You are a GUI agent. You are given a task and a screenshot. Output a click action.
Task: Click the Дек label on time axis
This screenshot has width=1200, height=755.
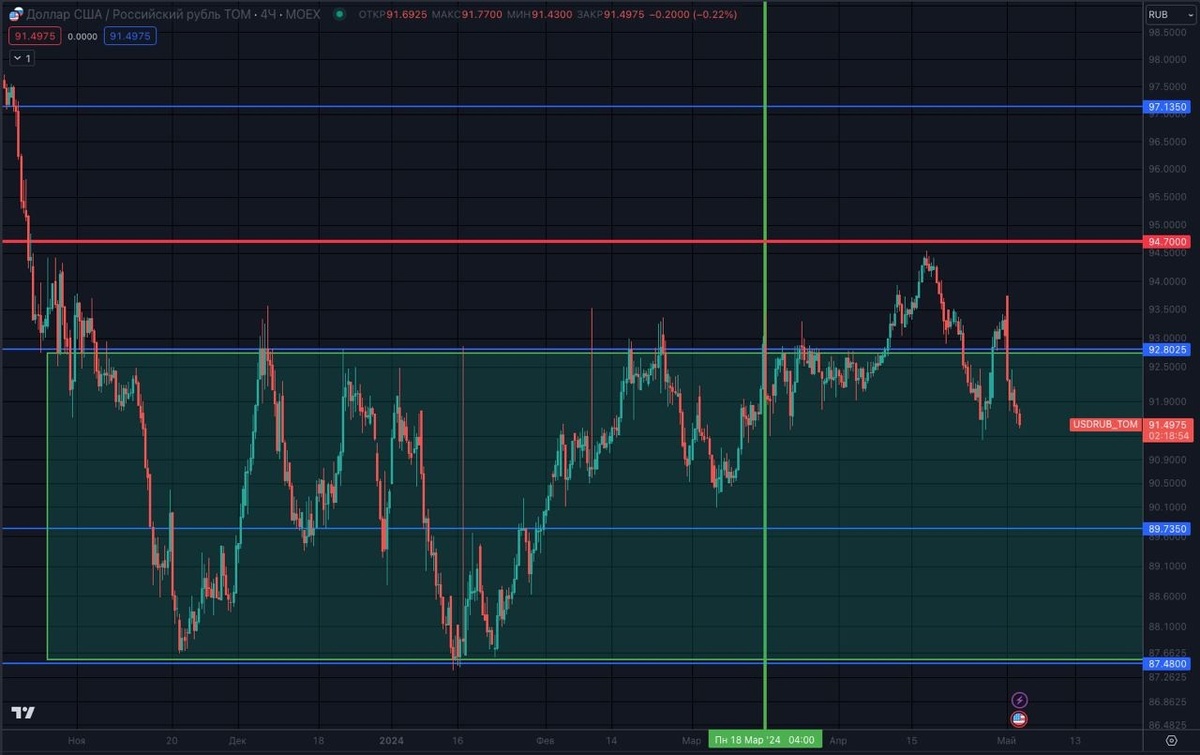(x=237, y=740)
